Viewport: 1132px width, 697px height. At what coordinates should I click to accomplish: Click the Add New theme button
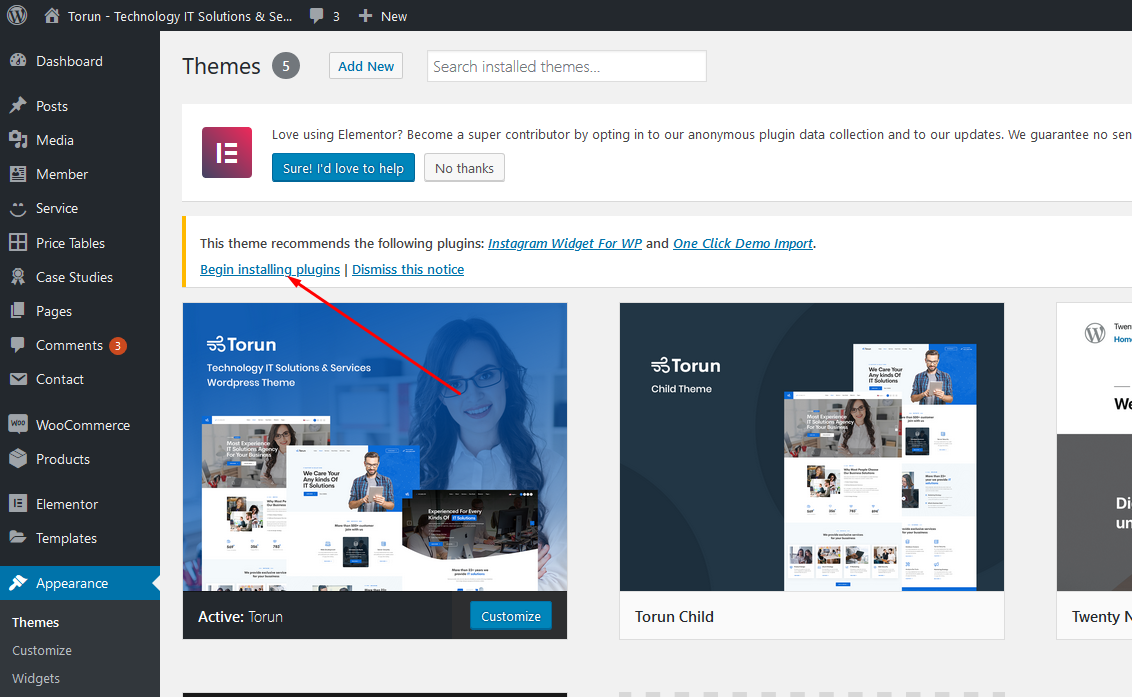tap(366, 66)
